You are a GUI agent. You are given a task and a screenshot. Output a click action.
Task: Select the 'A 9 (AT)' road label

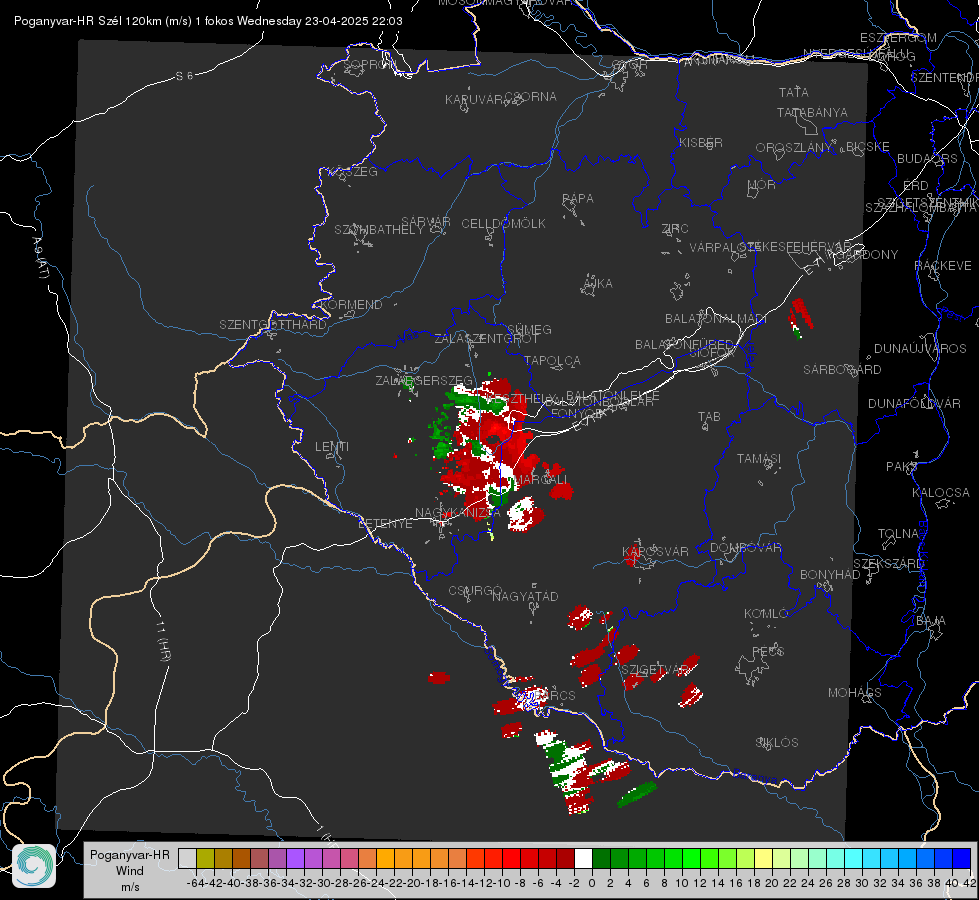(41, 258)
